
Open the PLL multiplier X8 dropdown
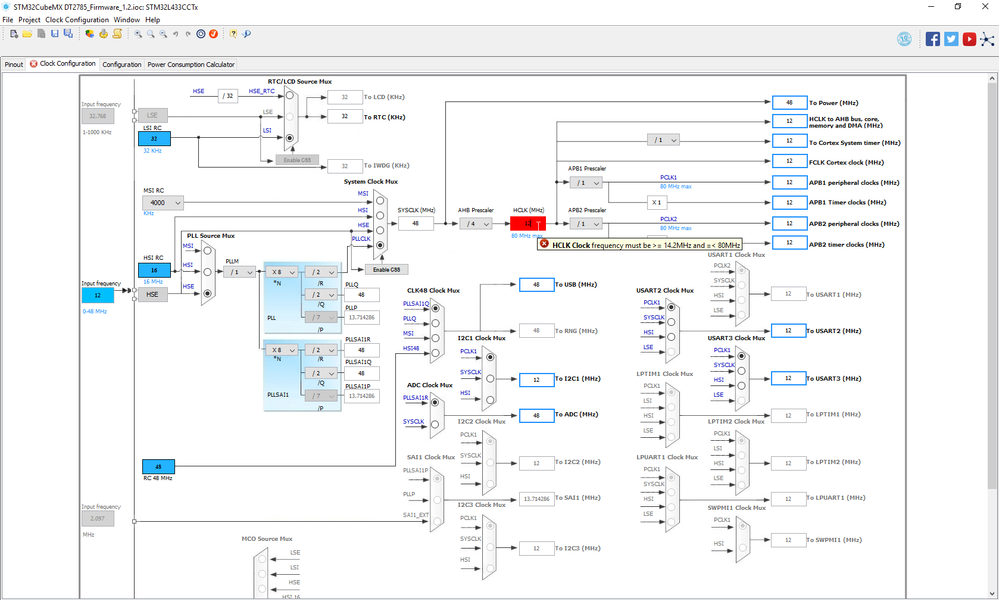point(282,272)
